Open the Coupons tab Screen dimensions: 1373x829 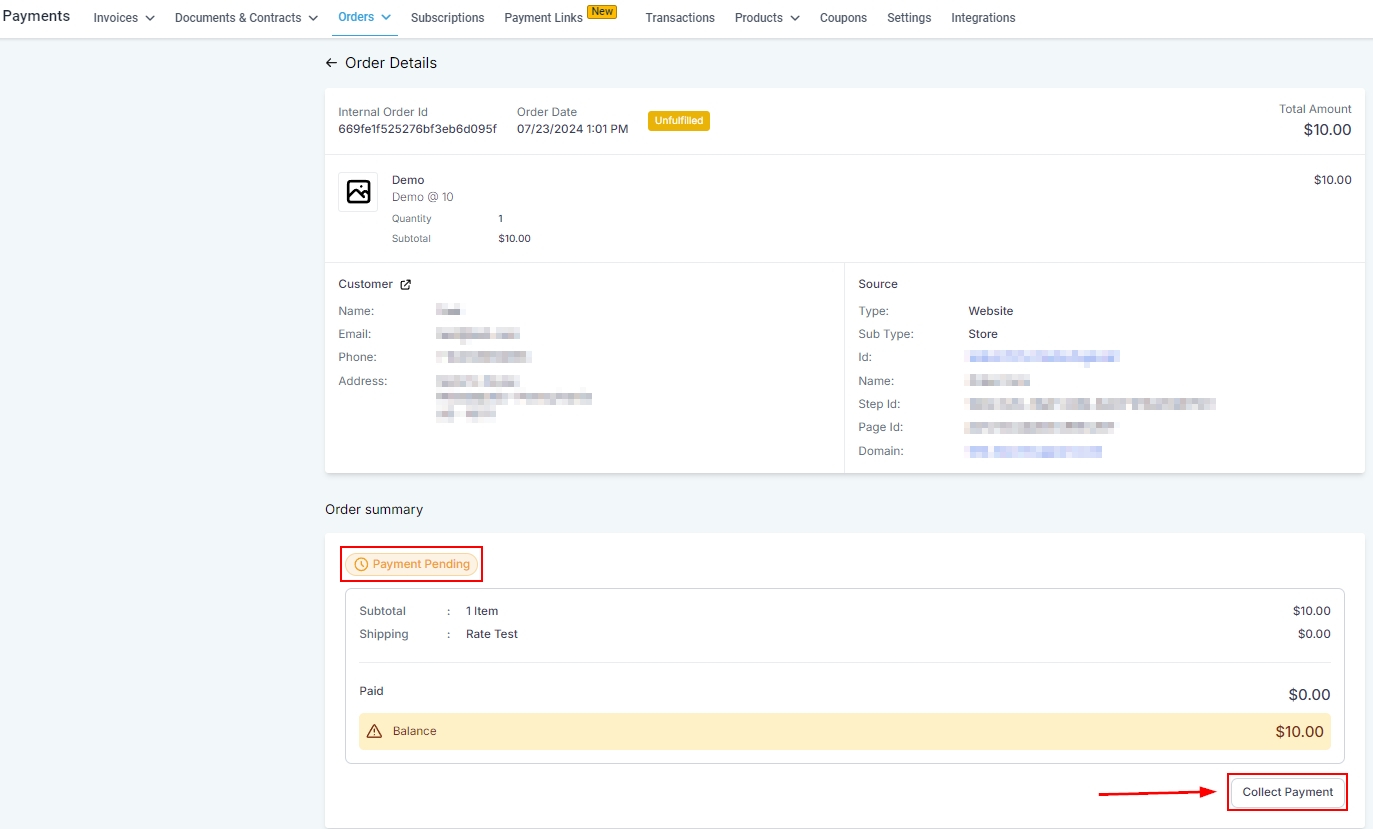(843, 18)
